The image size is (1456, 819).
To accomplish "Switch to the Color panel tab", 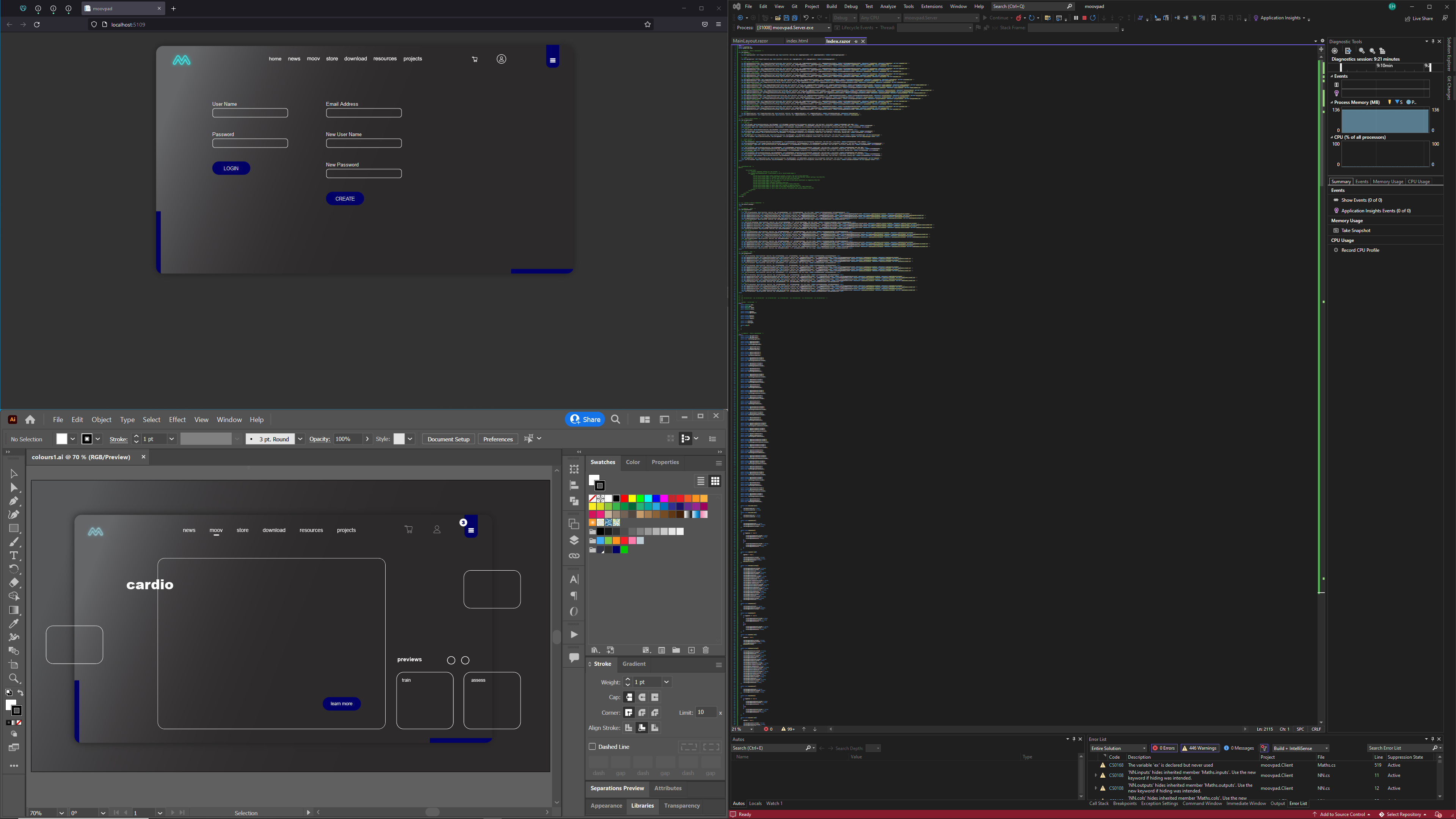I will [x=632, y=462].
